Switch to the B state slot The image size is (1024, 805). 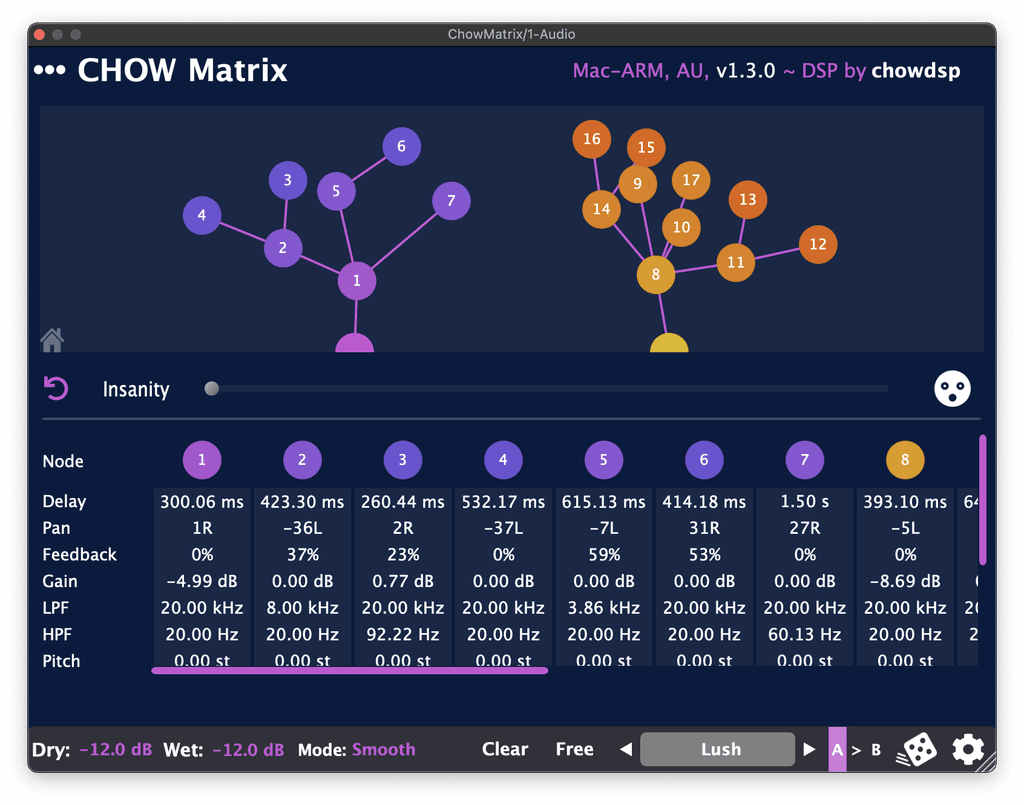pyautogui.click(x=876, y=750)
